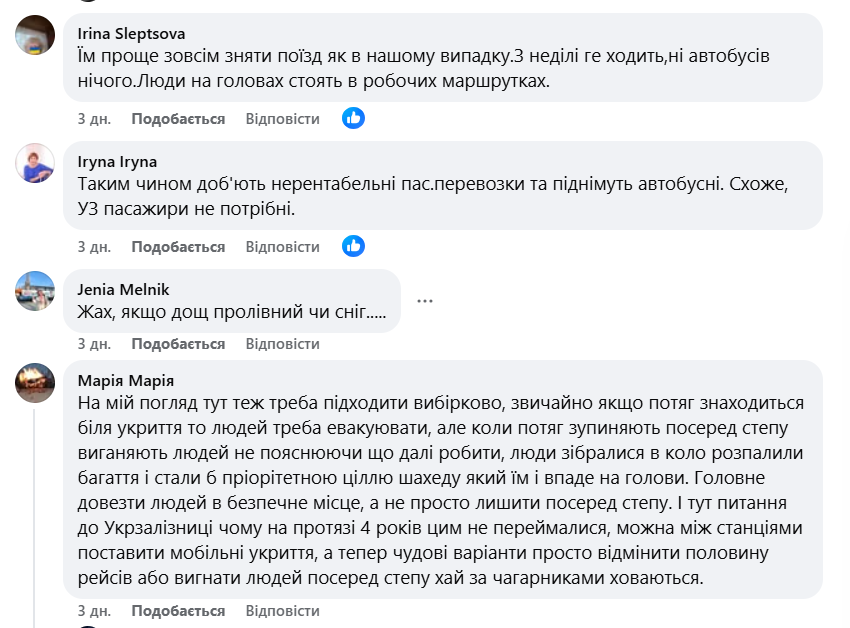Reply to Марія Марія via Відповісти

[283, 611]
